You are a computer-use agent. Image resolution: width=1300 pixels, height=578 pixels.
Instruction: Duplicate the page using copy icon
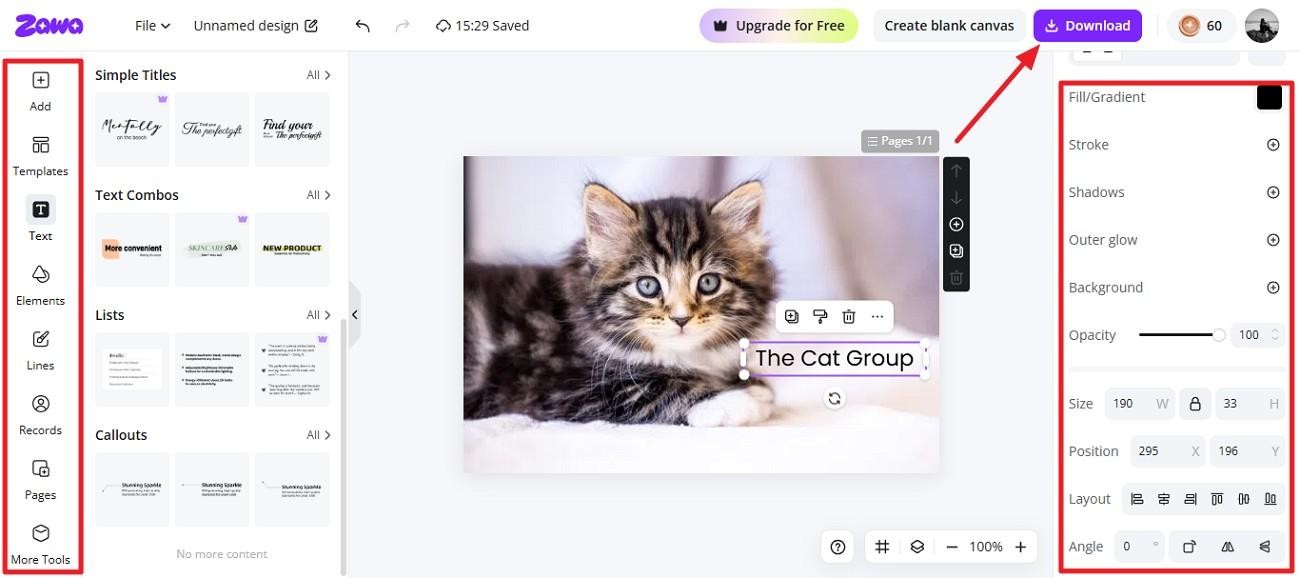click(956, 251)
